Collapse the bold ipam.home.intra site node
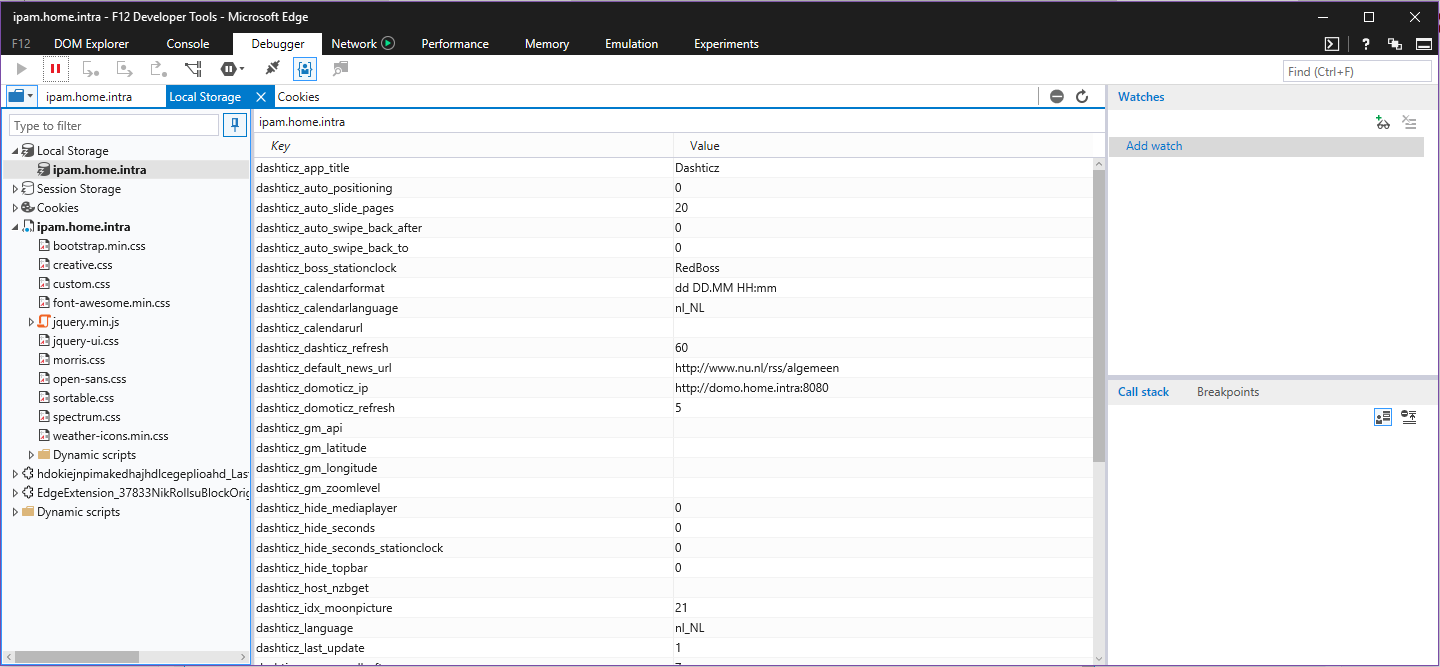The image size is (1440, 667). tap(15, 227)
